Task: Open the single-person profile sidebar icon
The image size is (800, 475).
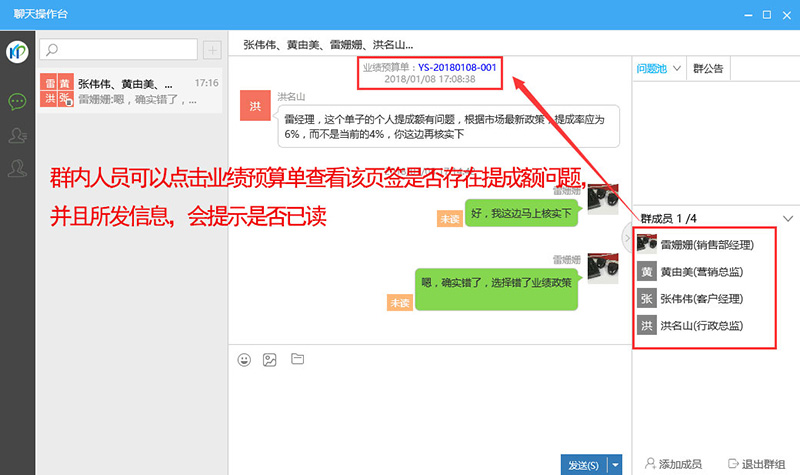Action: (17, 168)
